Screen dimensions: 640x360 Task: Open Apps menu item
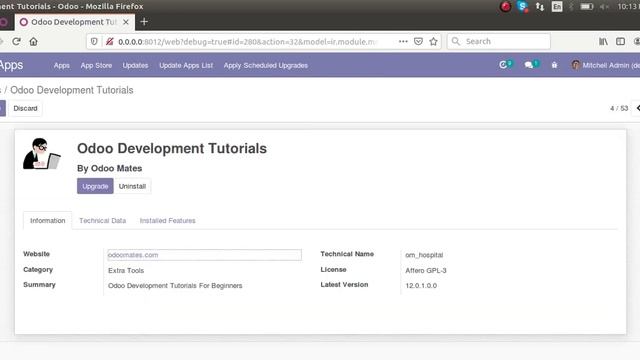pos(62,65)
